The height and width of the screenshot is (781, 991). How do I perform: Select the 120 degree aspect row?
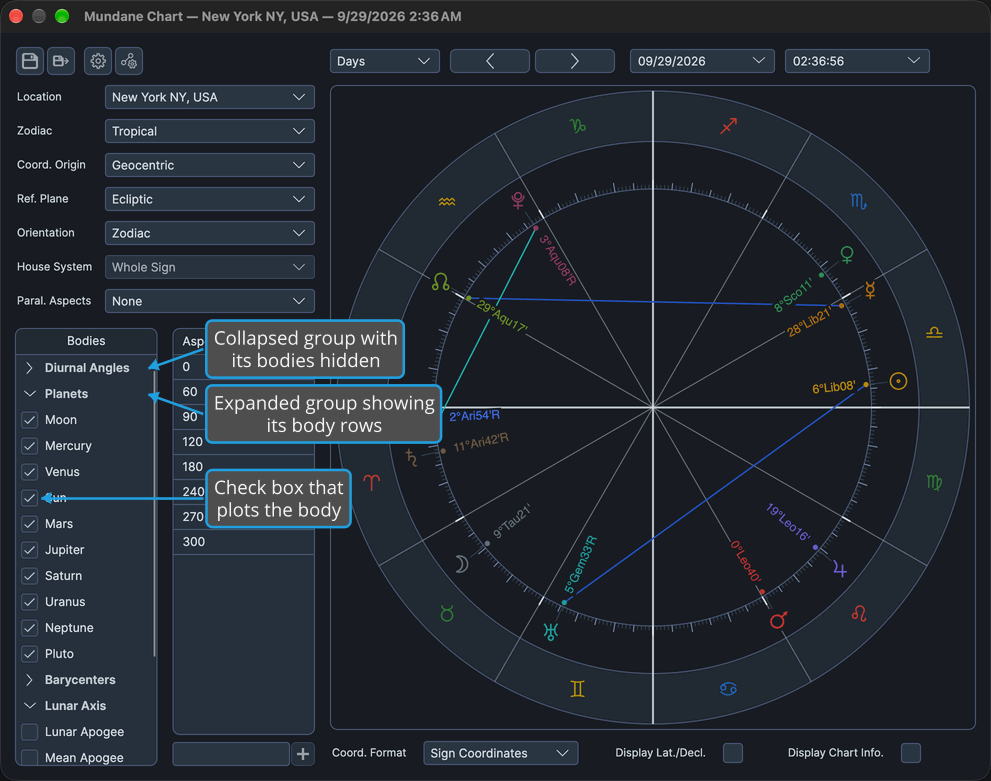[244, 442]
